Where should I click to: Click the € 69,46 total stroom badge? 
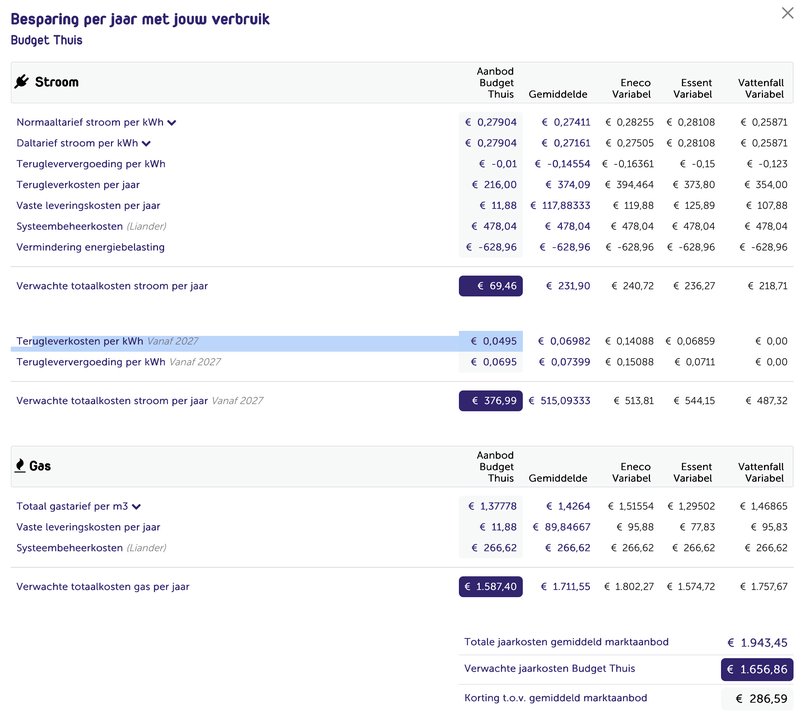pyautogui.click(x=490, y=286)
